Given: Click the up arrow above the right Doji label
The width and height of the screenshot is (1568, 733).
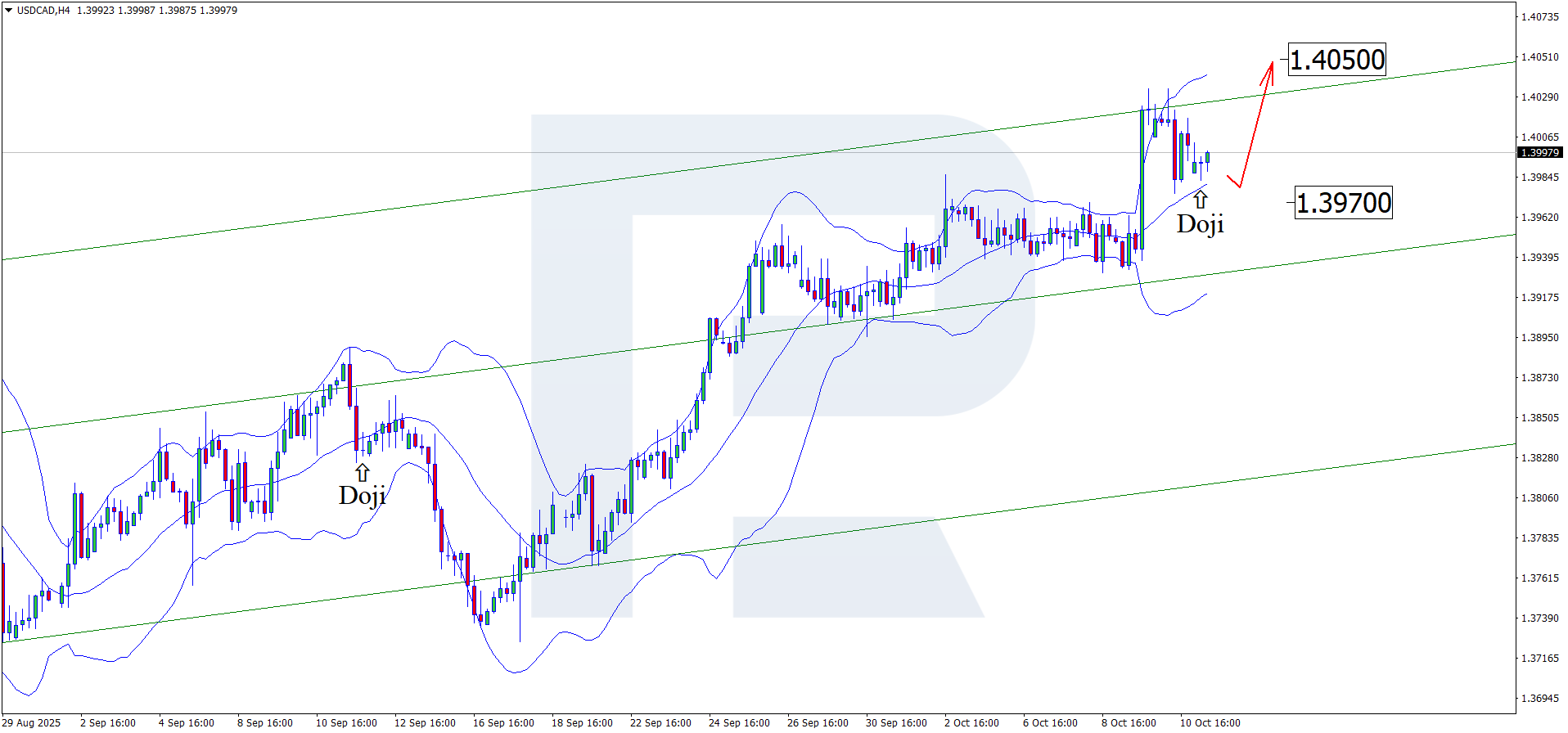Looking at the screenshot, I should [1201, 199].
